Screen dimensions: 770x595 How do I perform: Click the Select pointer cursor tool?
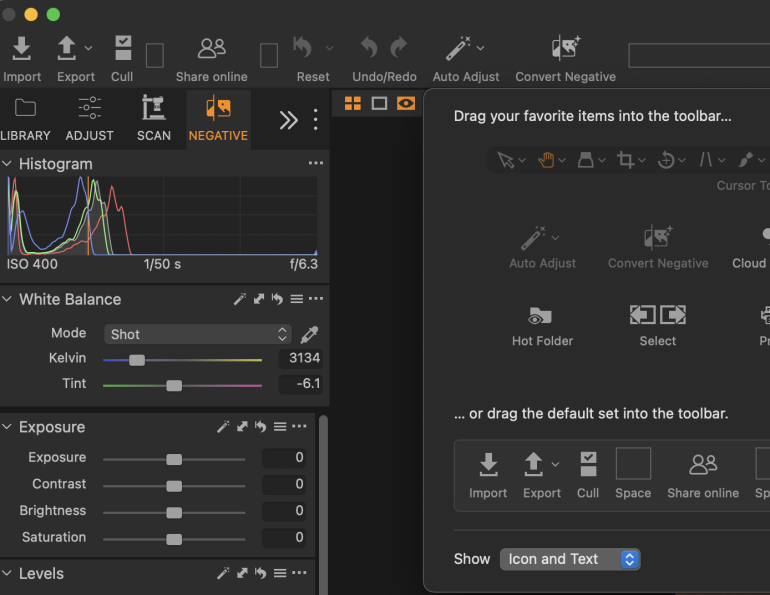[506, 160]
